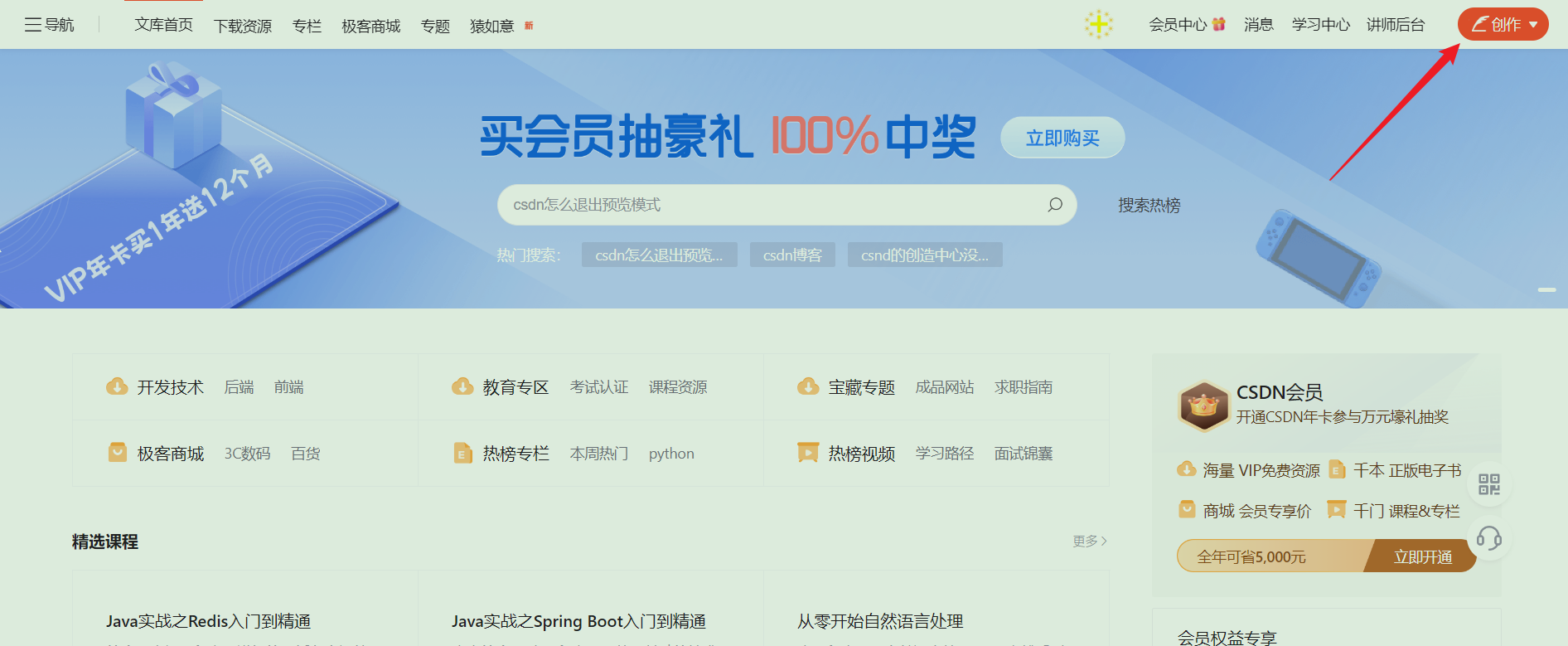The width and height of the screenshot is (1568, 646).
Task: Open the hamburger 导航 menu icon
Action: [33, 25]
